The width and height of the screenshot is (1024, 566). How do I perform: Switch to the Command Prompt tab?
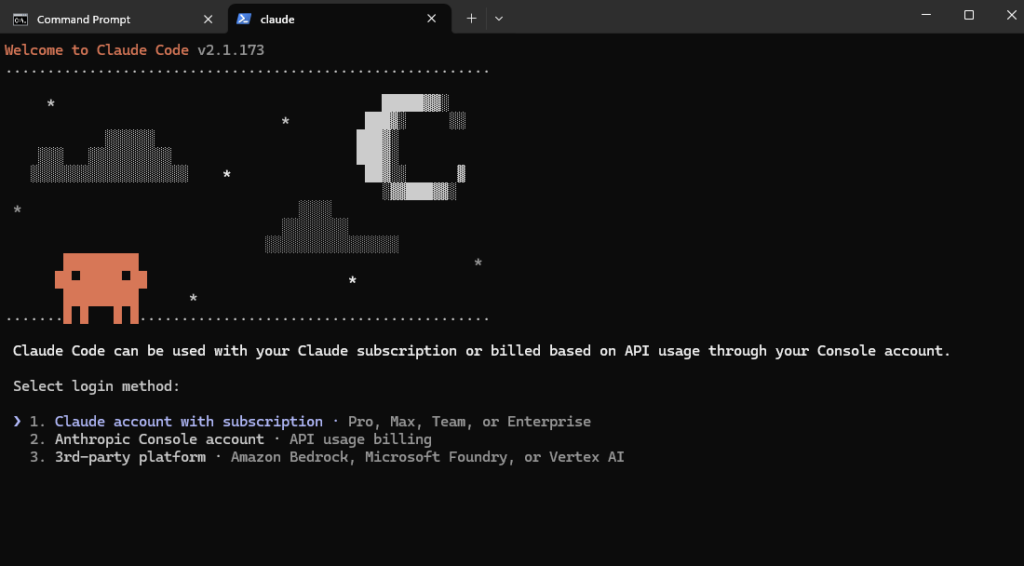point(112,19)
